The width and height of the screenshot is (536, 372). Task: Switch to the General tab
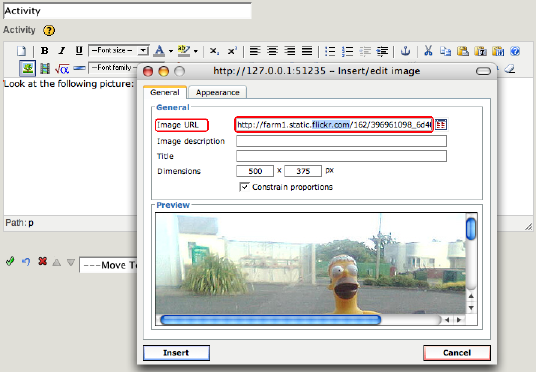(165, 92)
